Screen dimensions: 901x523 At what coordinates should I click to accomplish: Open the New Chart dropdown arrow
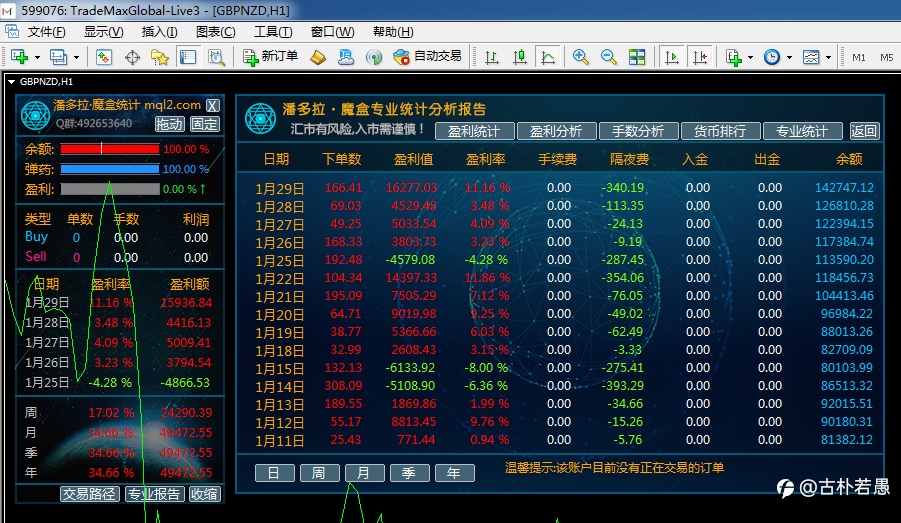click(x=37, y=57)
